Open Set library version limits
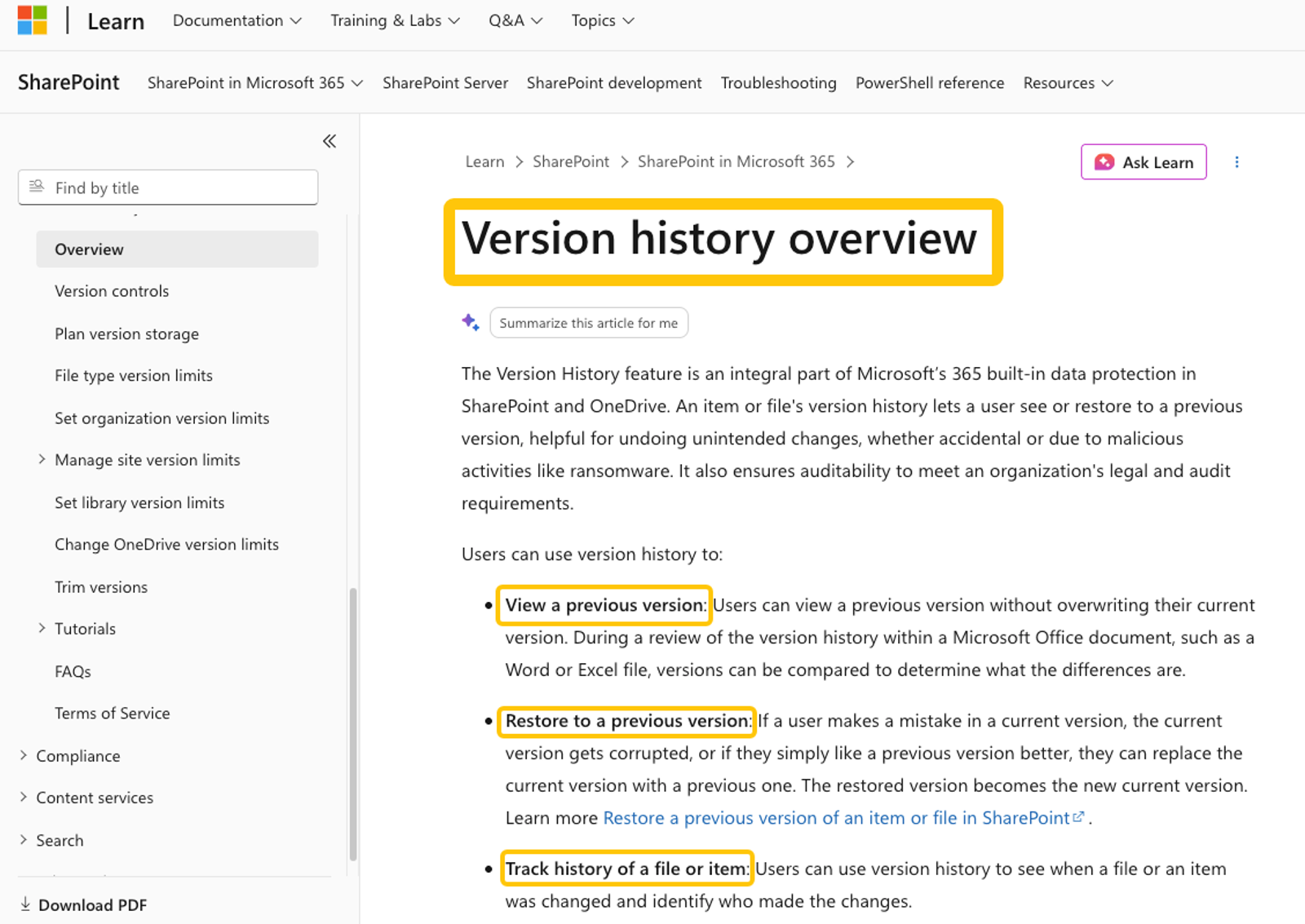Screen dimensions: 1305x924 (x=139, y=502)
